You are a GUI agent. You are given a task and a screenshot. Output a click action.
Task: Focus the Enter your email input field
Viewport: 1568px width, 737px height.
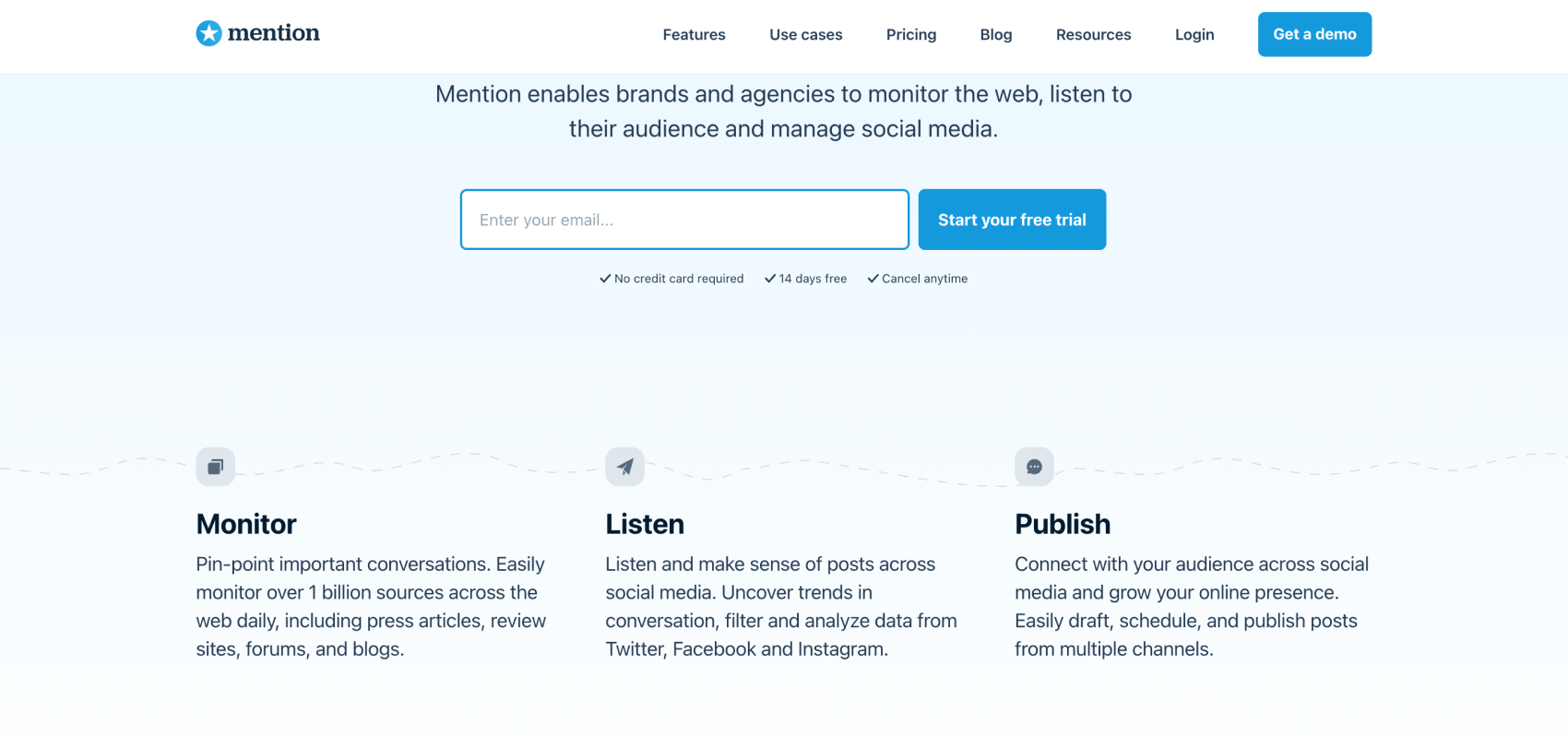click(x=685, y=220)
